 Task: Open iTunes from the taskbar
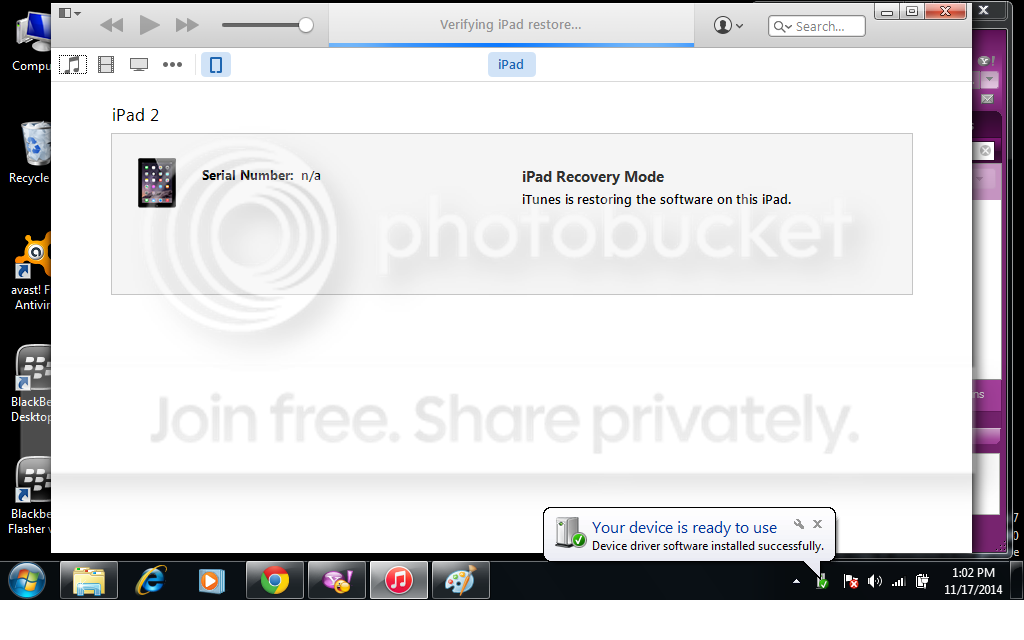point(398,580)
